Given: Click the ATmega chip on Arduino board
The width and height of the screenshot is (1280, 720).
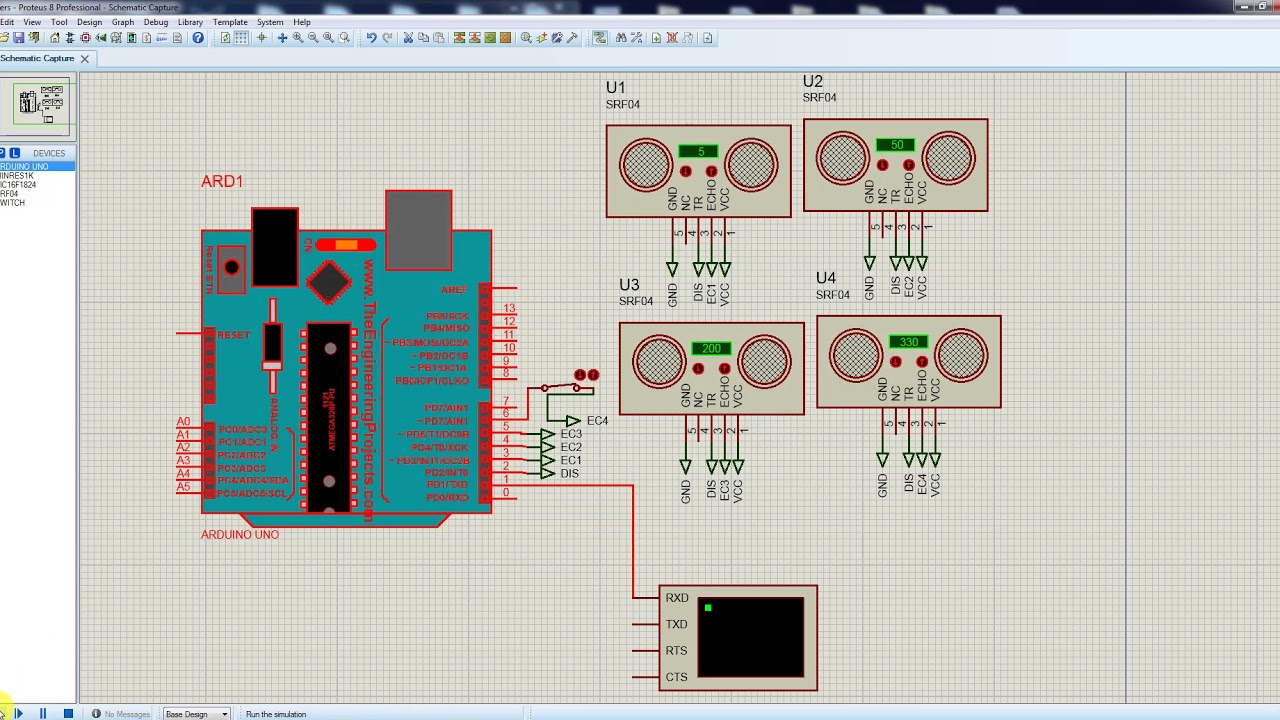Looking at the screenshot, I should [x=330, y=418].
